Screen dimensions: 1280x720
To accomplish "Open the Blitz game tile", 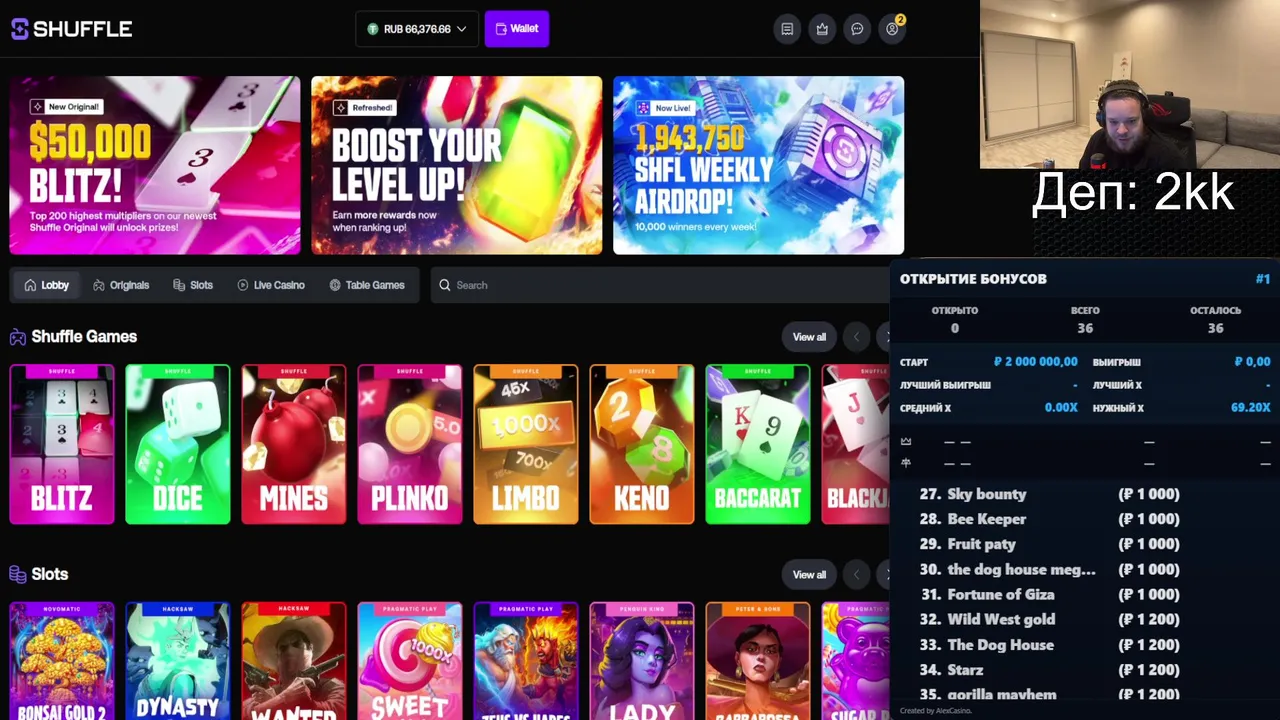I will pos(62,444).
